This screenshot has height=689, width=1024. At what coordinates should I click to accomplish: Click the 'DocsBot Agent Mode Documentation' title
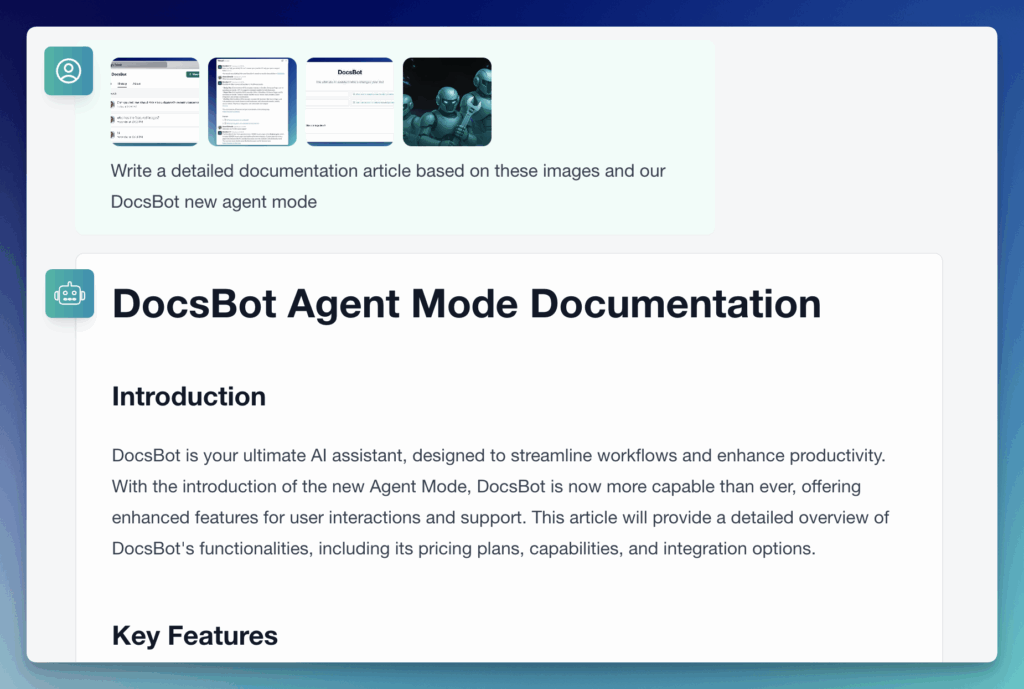(466, 304)
